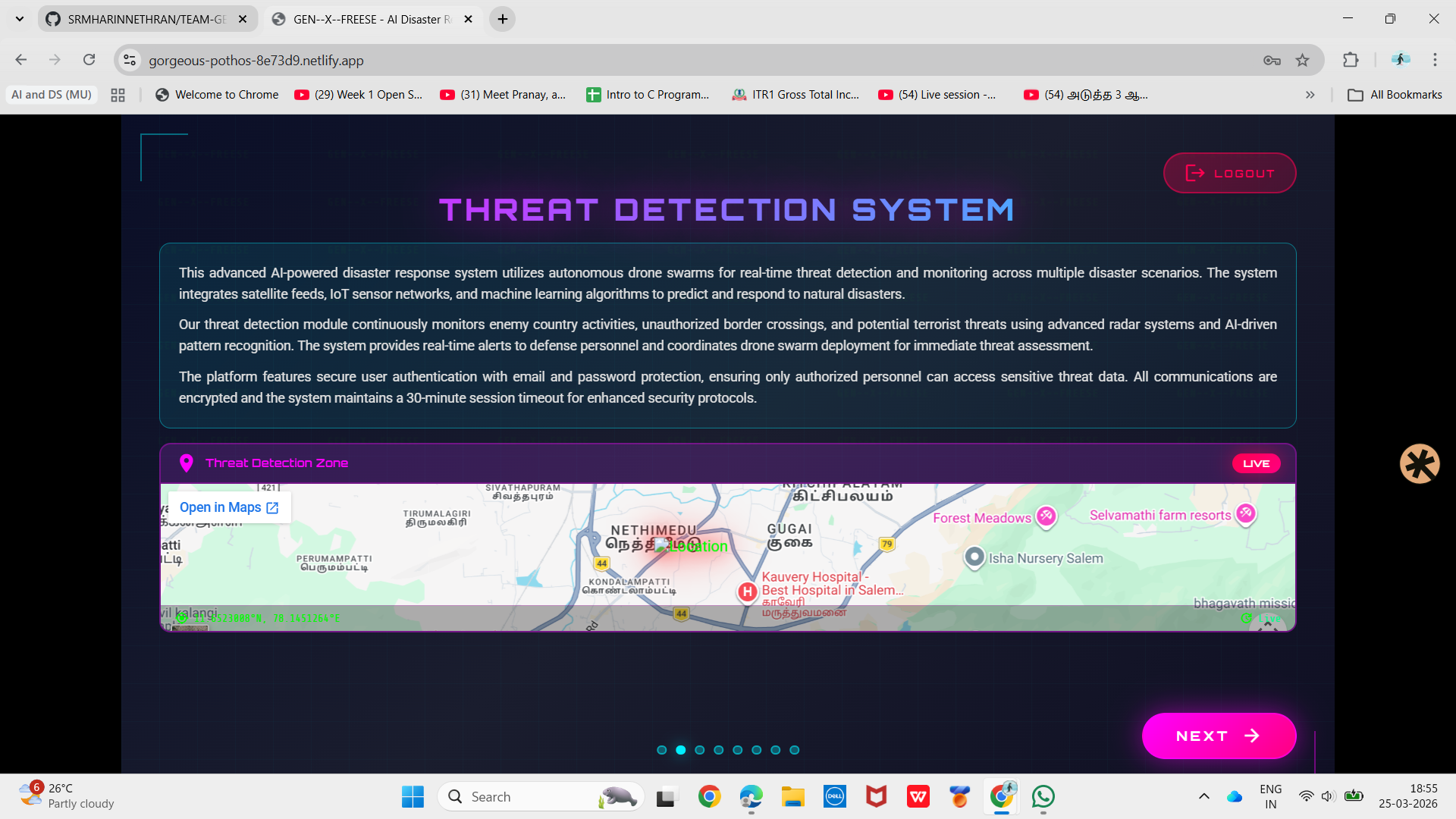The width and height of the screenshot is (1456, 819).
Task: Click the pink NEXT button
Action: (x=1219, y=736)
